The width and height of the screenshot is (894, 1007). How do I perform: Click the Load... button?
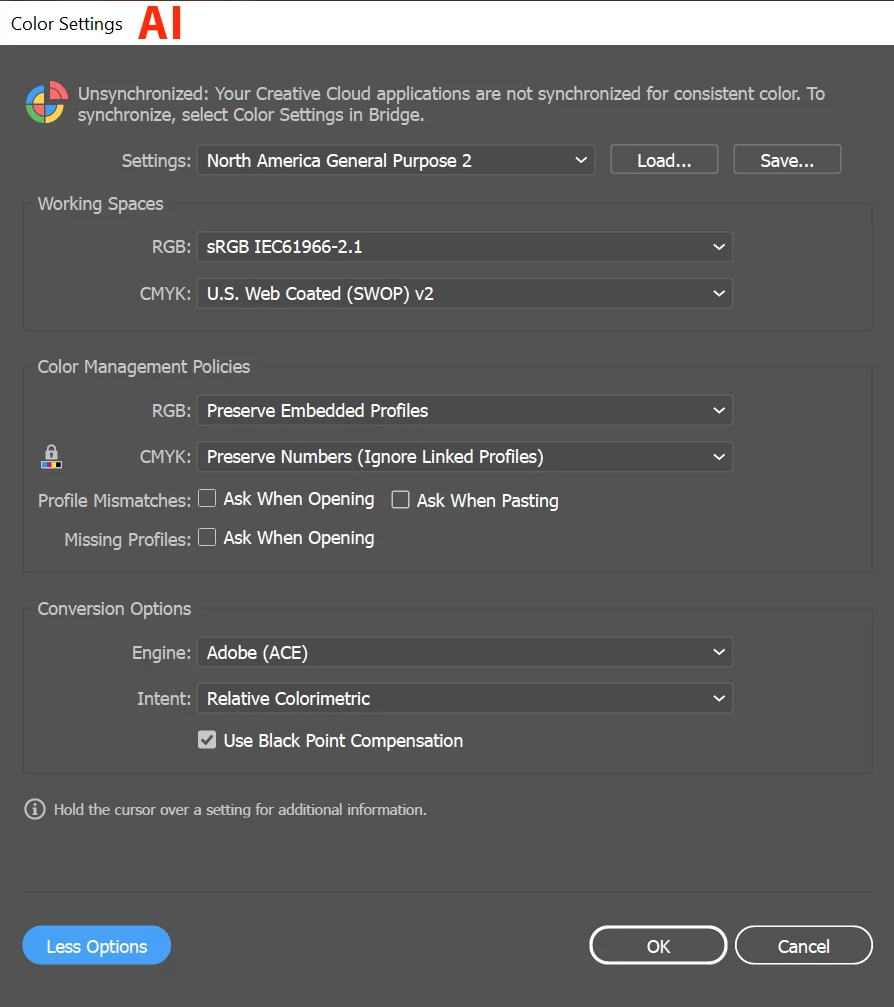(x=664, y=159)
